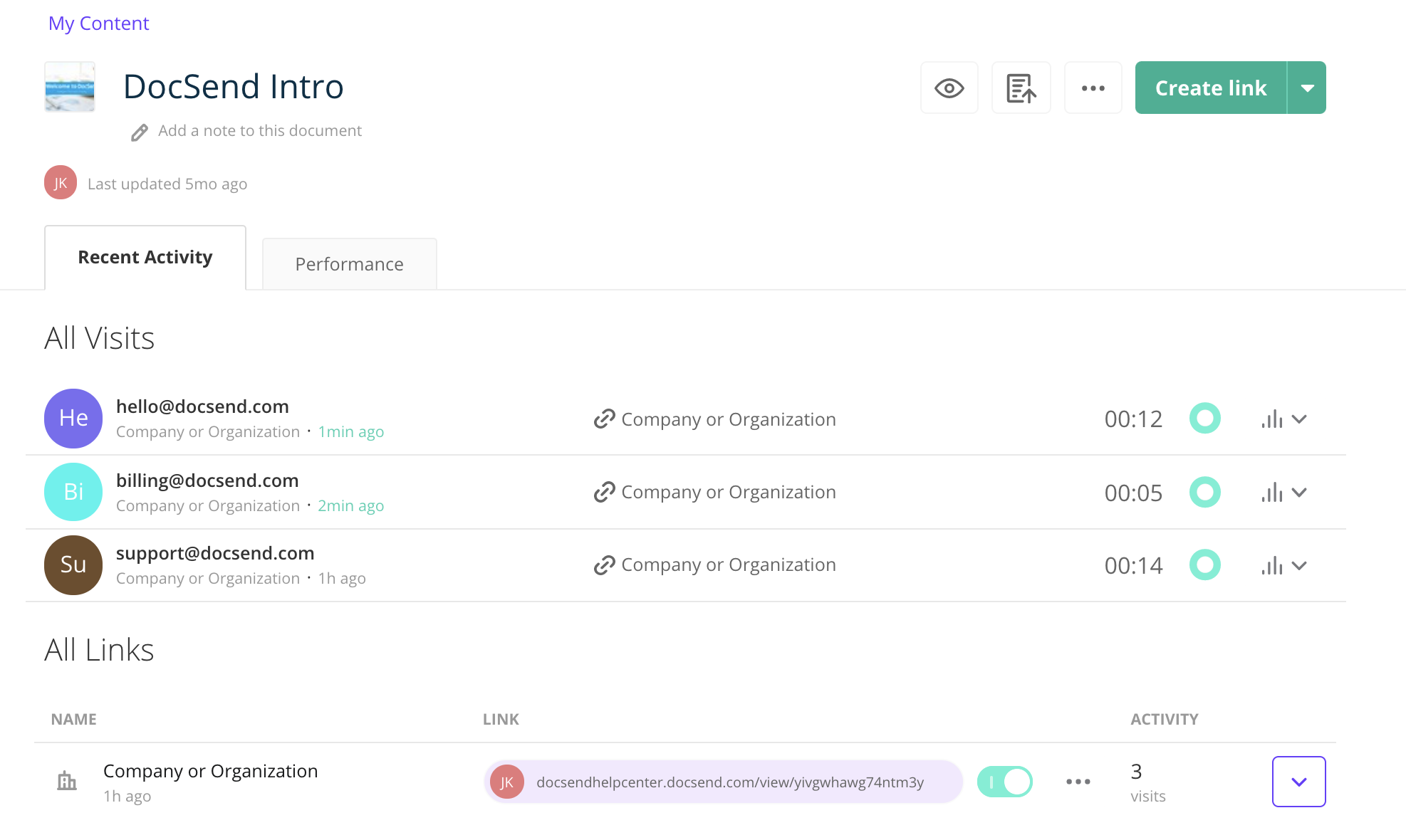Click the NAME column header

click(73, 719)
